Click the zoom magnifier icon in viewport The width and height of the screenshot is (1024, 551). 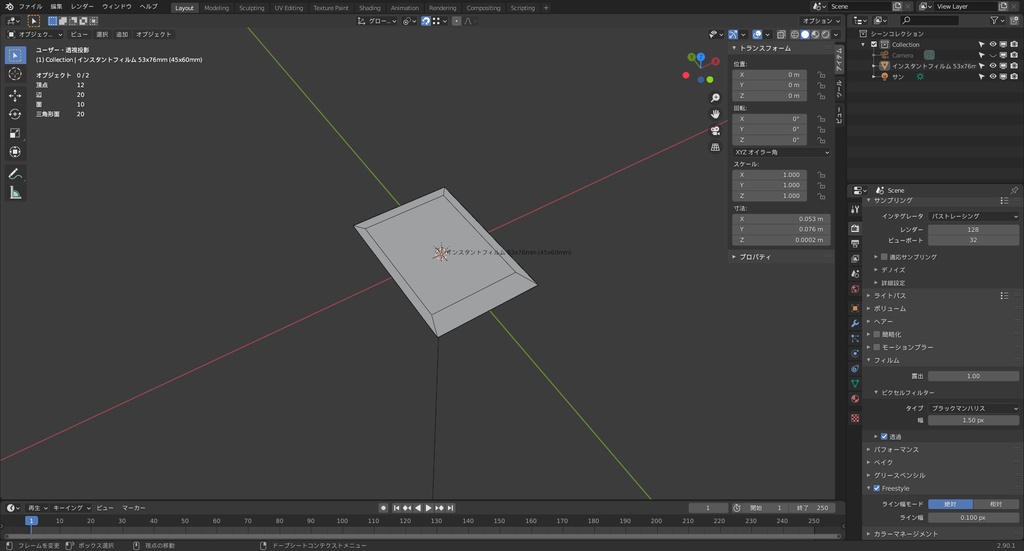pyautogui.click(x=715, y=98)
